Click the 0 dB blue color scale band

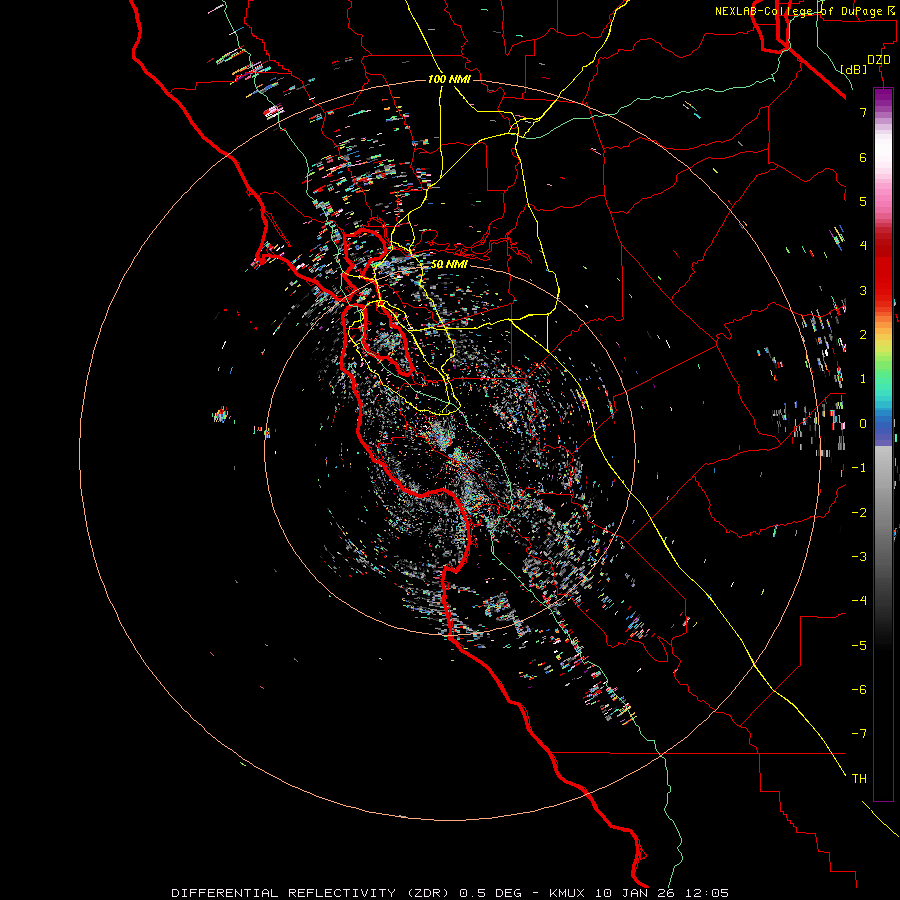883,424
